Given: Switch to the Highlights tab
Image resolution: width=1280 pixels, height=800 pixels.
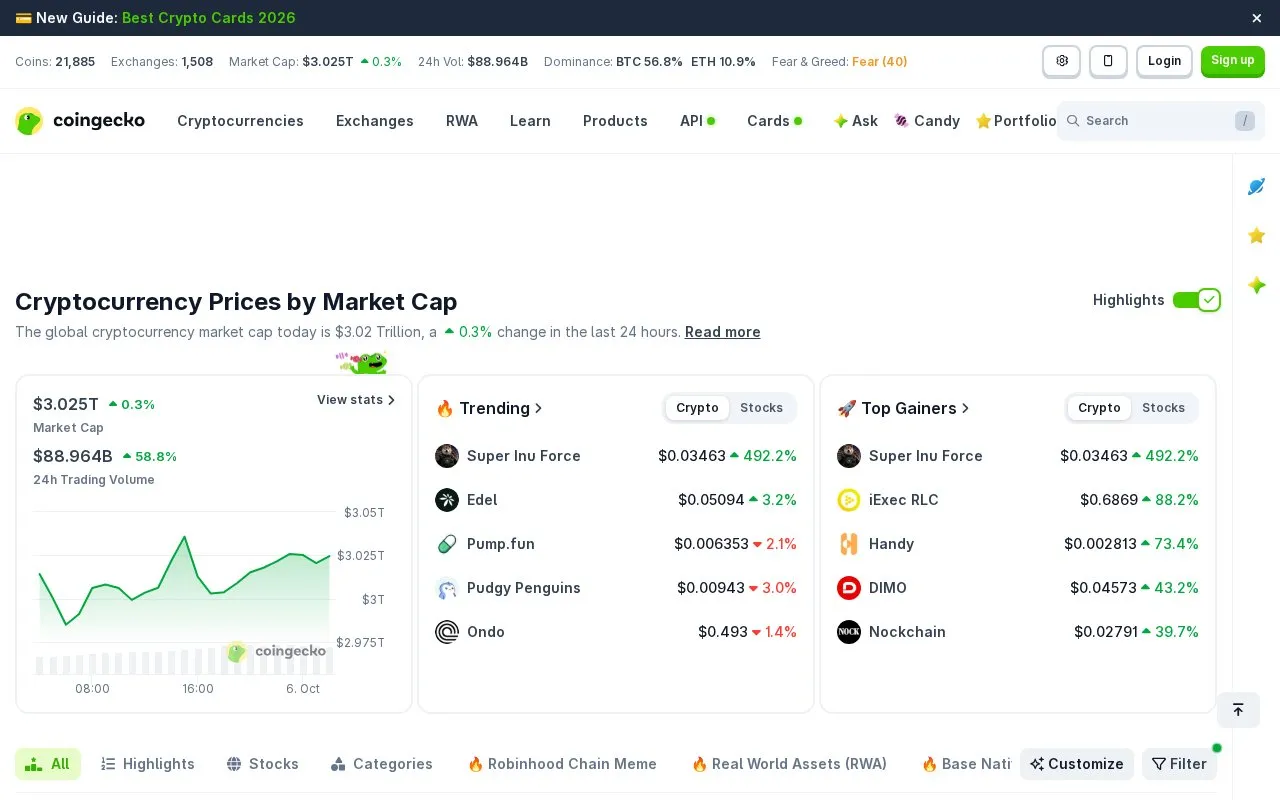Looking at the screenshot, I should (148, 764).
